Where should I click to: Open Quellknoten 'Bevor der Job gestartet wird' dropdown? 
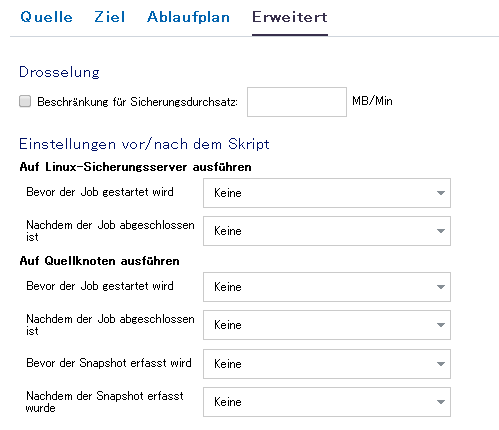pyautogui.click(x=327, y=287)
